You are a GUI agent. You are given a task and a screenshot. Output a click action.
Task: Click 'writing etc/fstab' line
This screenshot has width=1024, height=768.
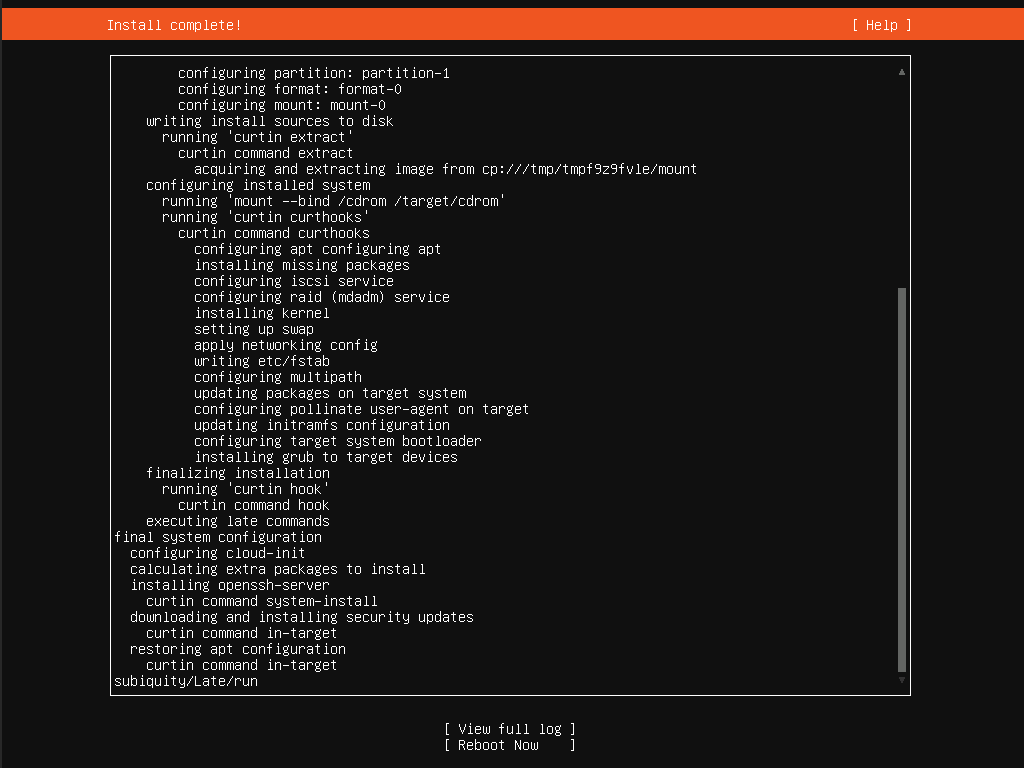262,361
